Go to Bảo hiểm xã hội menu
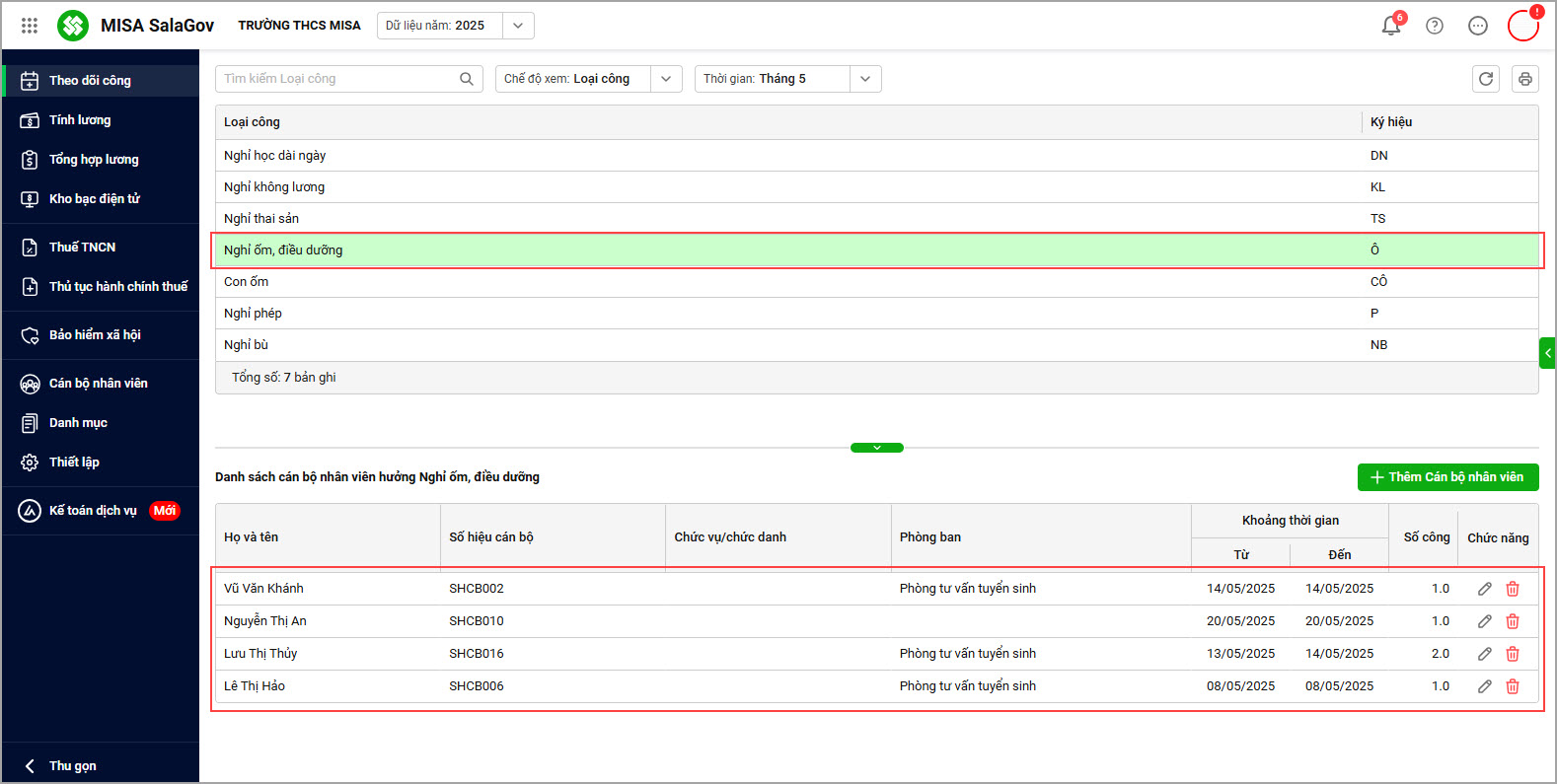This screenshot has height=784, width=1557. (x=95, y=335)
